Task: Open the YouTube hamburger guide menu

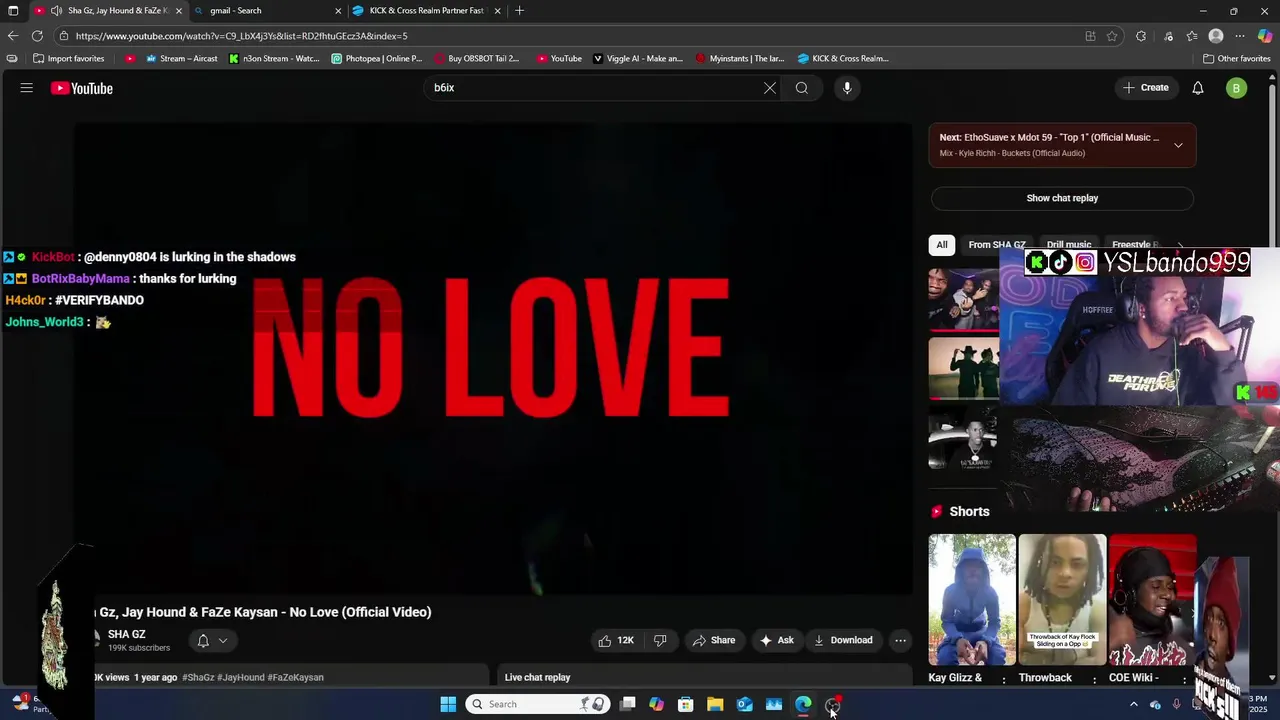Action: click(27, 88)
